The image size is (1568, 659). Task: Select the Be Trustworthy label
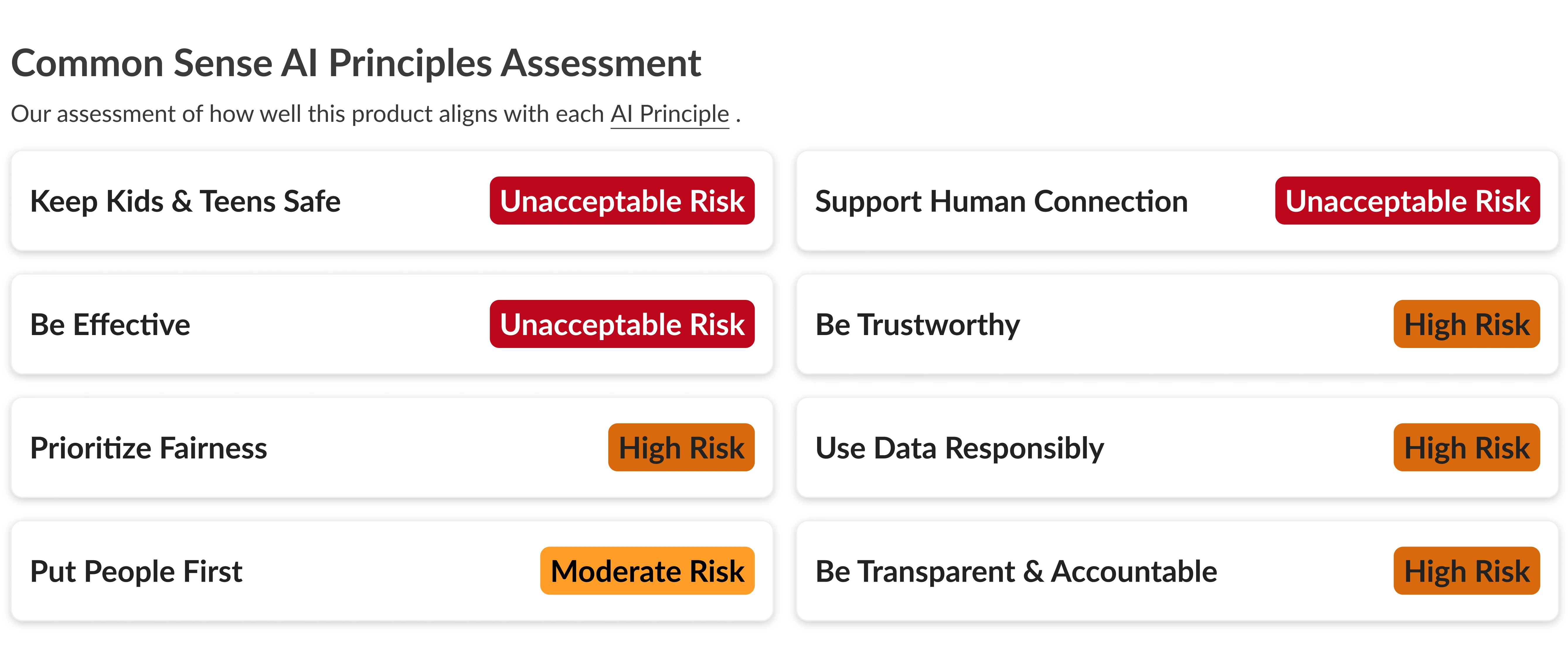coord(917,325)
